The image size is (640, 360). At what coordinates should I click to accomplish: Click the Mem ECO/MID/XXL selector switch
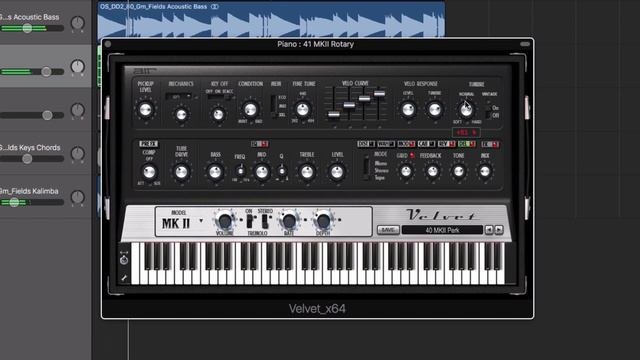[x=273, y=106]
